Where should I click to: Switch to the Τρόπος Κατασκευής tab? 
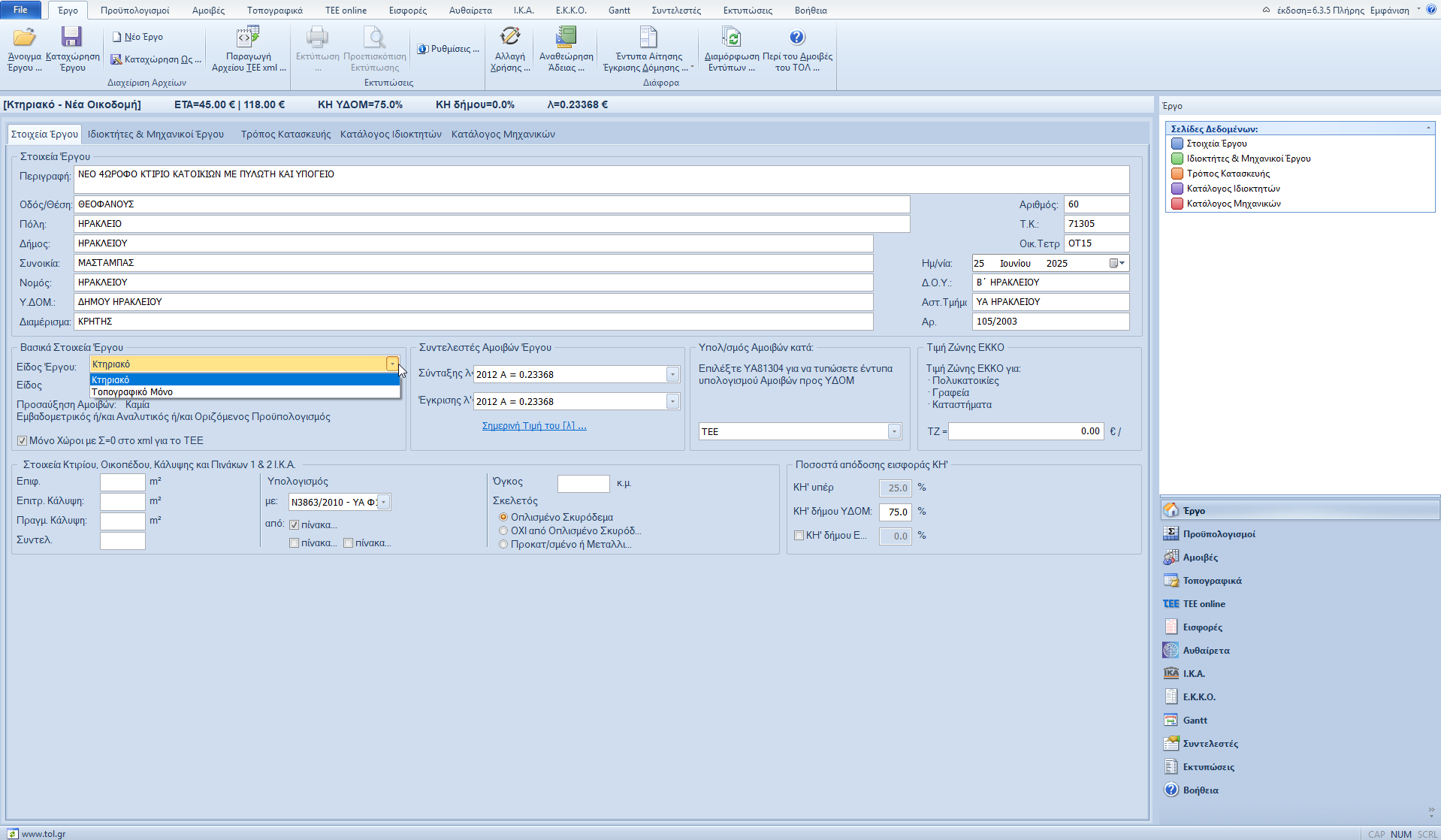tap(285, 134)
